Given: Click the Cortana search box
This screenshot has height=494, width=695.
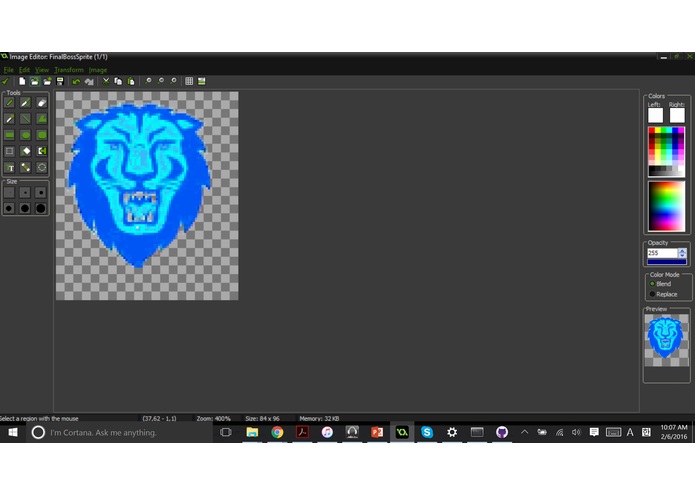Looking at the screenshot, I should [119, 432].
